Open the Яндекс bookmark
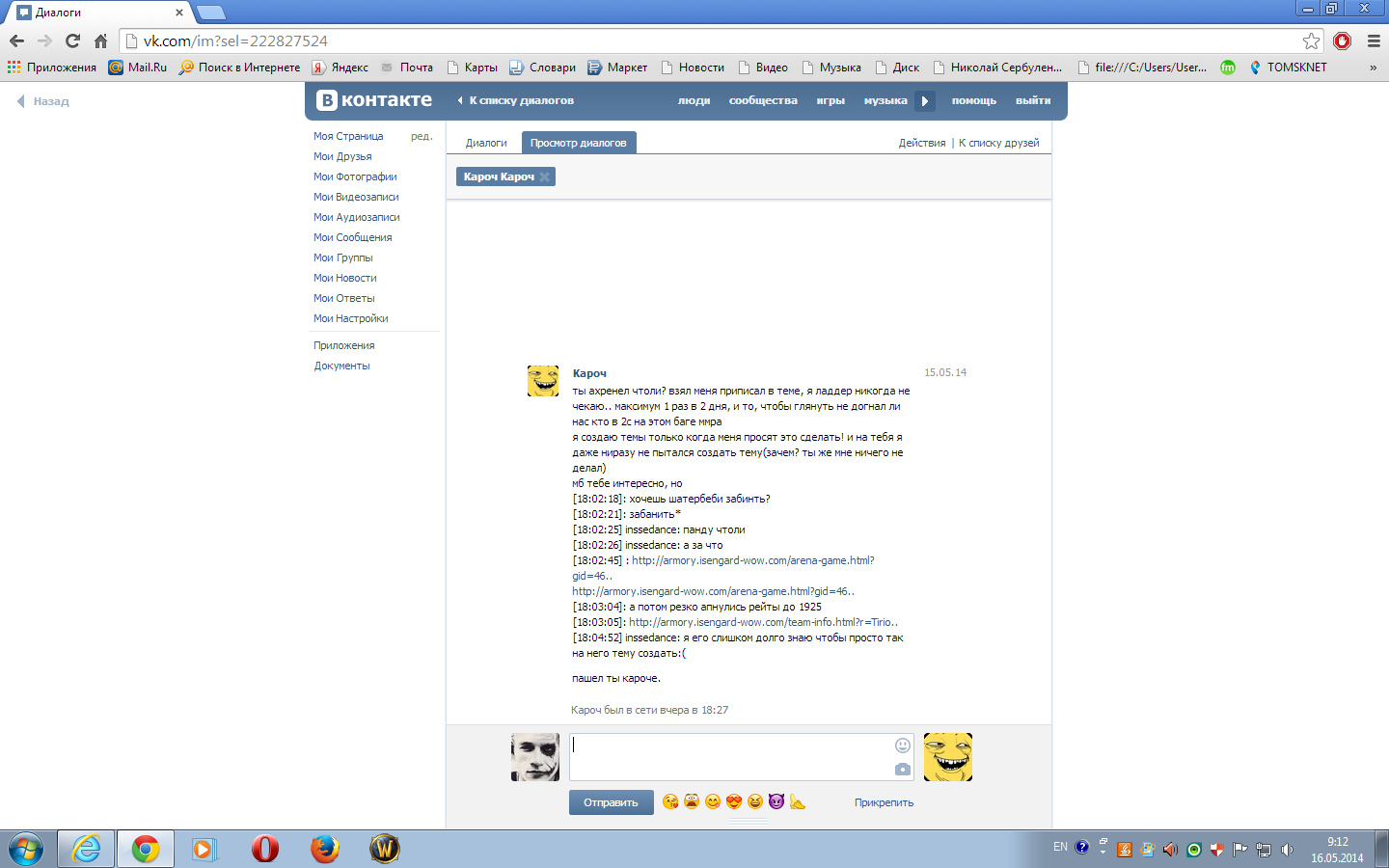 click(x=340, y=68)
